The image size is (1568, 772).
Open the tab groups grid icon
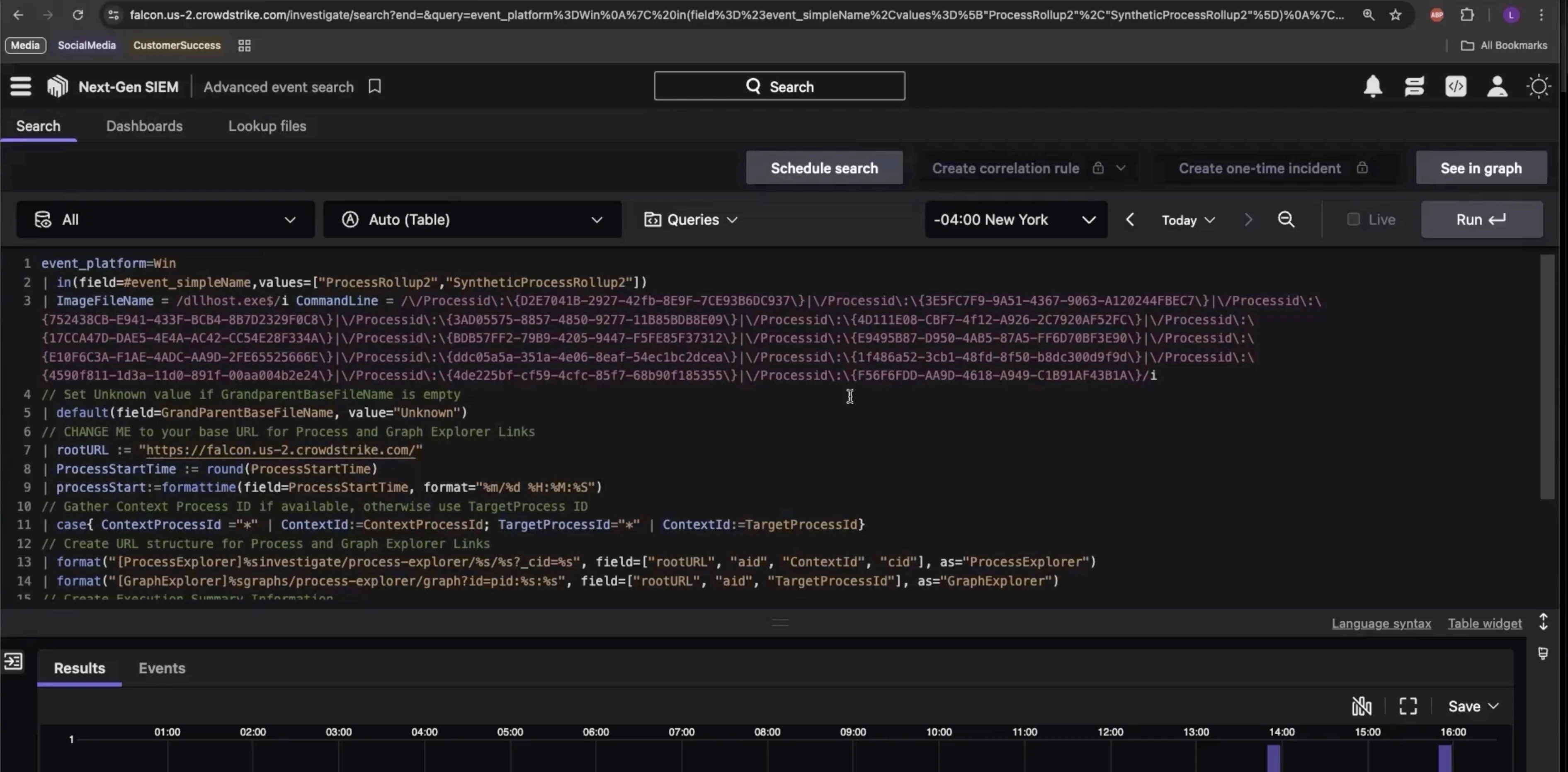(x=244, y=46)
